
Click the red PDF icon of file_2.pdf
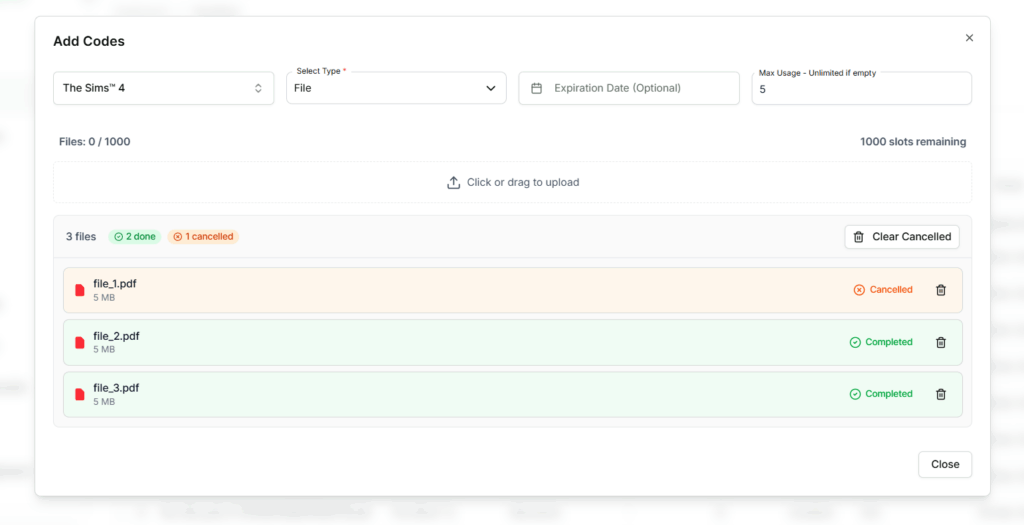click(x=80, y=342)
